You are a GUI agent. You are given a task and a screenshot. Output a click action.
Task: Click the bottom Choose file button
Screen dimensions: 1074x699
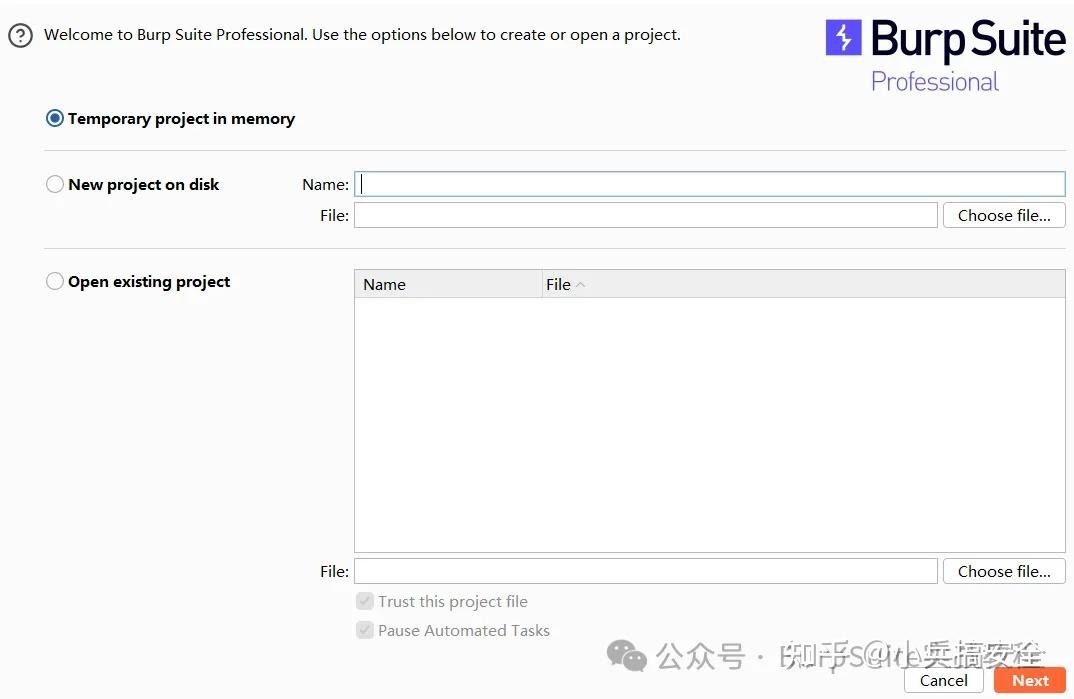[1004, 571]
